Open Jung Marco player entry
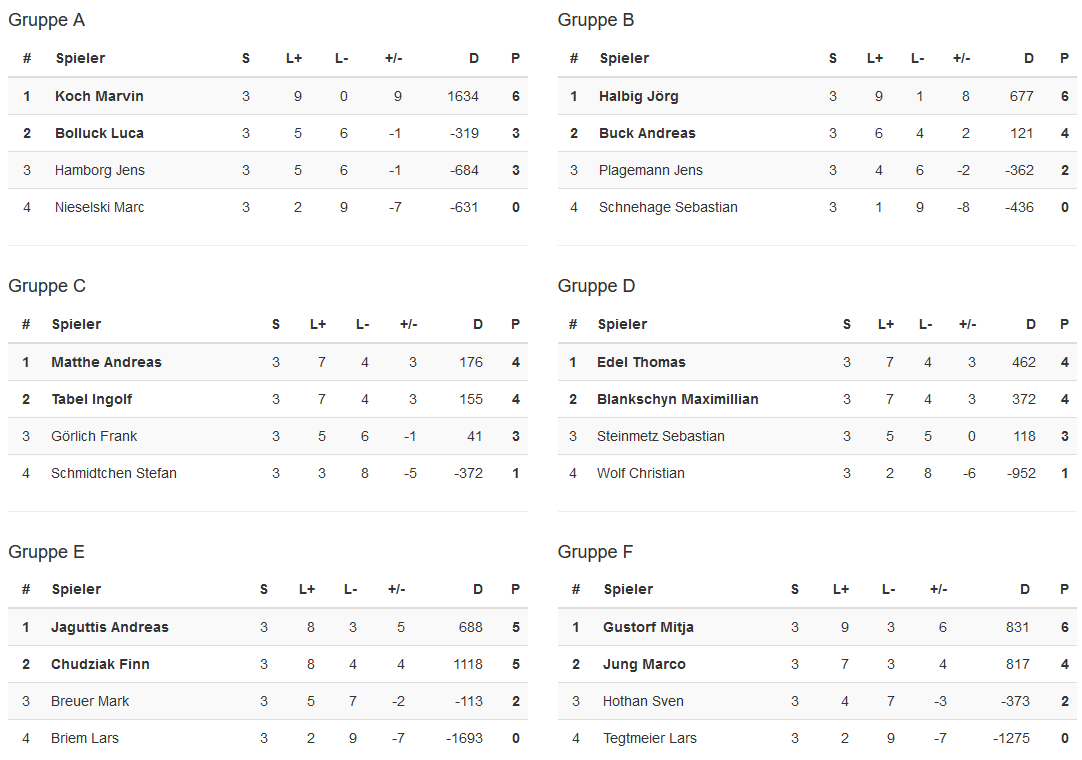Screen dimensions: 1082x760 pos(644,665)
